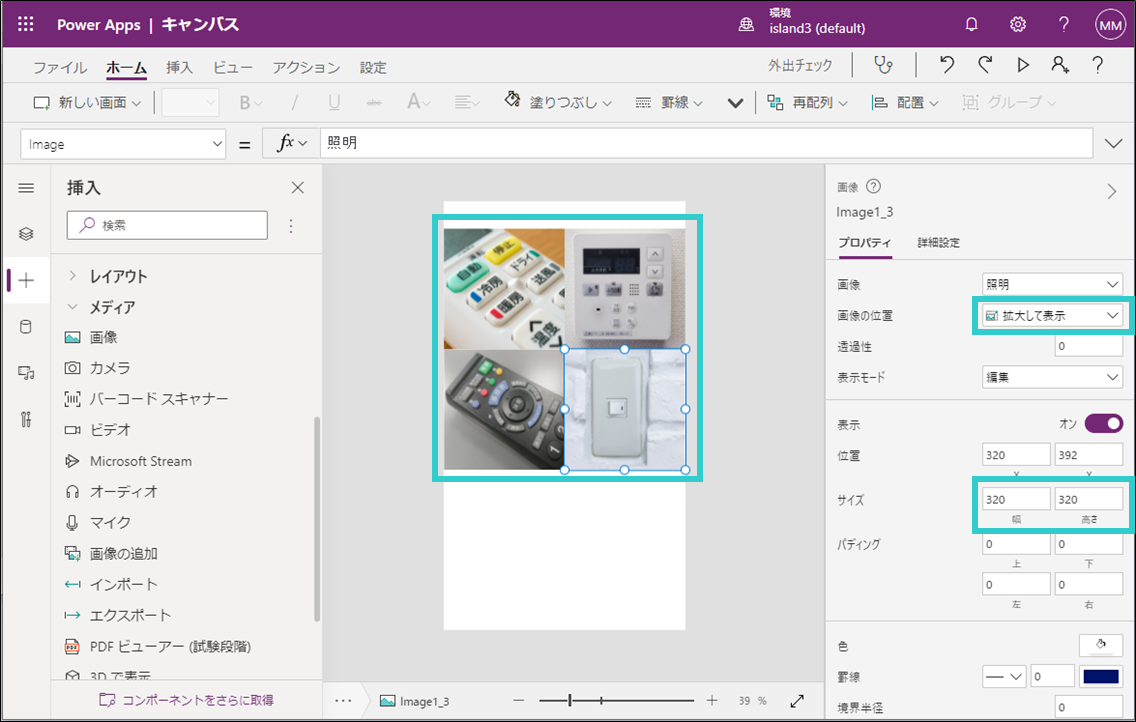Close the 挿入 panel
Screen dimensions: 1136x722
298,188
